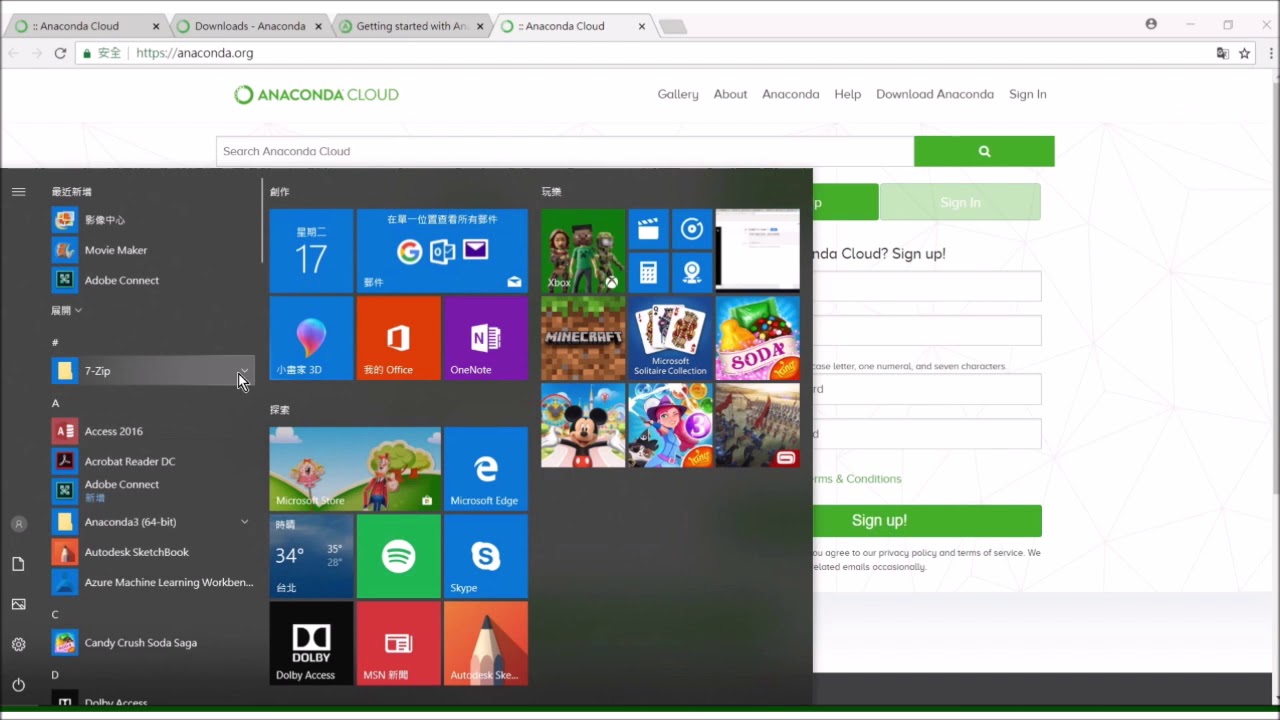Click the Anaconda Cloud logo
1280x720 pixels.
tap(316, 95)
